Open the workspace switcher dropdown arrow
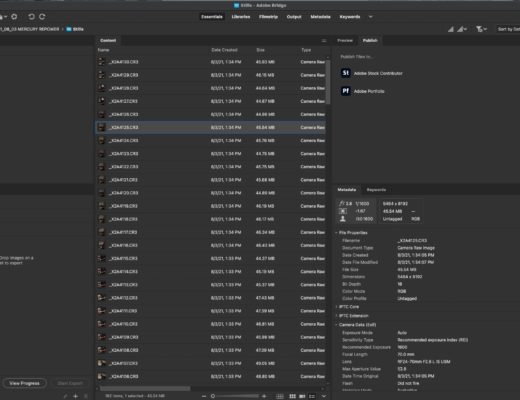 370,17
